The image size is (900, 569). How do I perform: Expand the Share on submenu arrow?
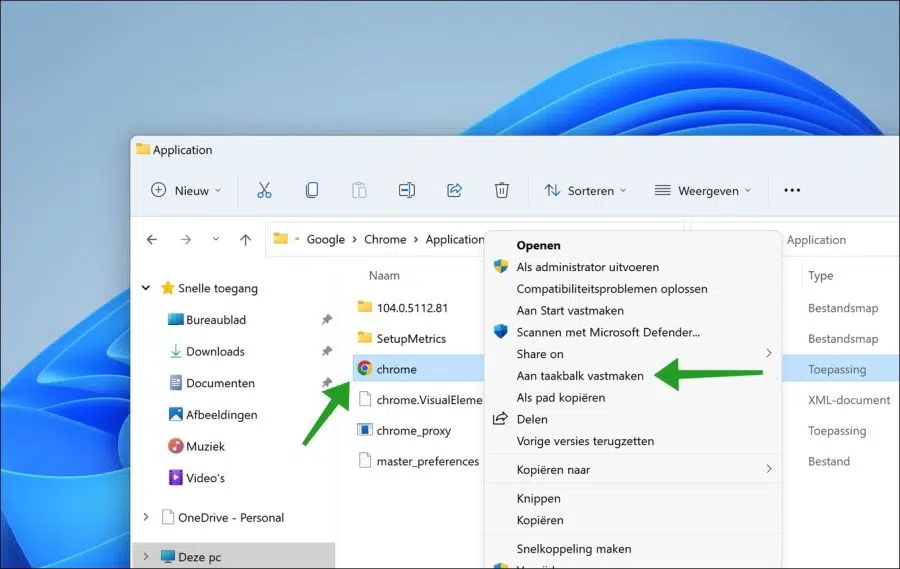tap(769, 353)
